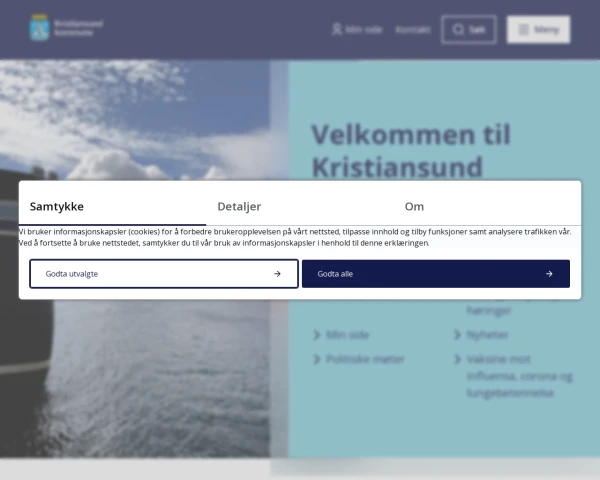Click the hamburger icon in Meny button
Image resolution: width=600 pixels, height=480 pixels.
coord(523,29)
